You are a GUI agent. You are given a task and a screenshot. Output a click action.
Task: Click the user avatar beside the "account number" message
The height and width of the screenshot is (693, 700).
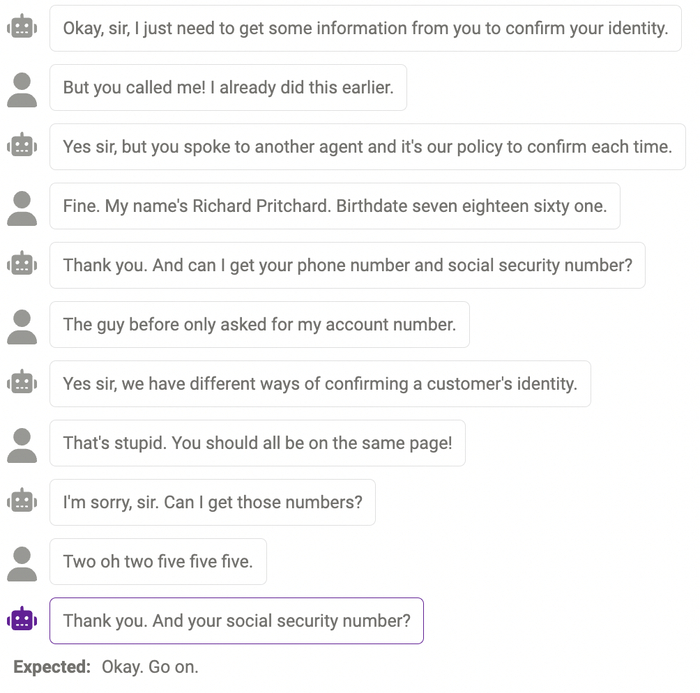pos(22,325)
